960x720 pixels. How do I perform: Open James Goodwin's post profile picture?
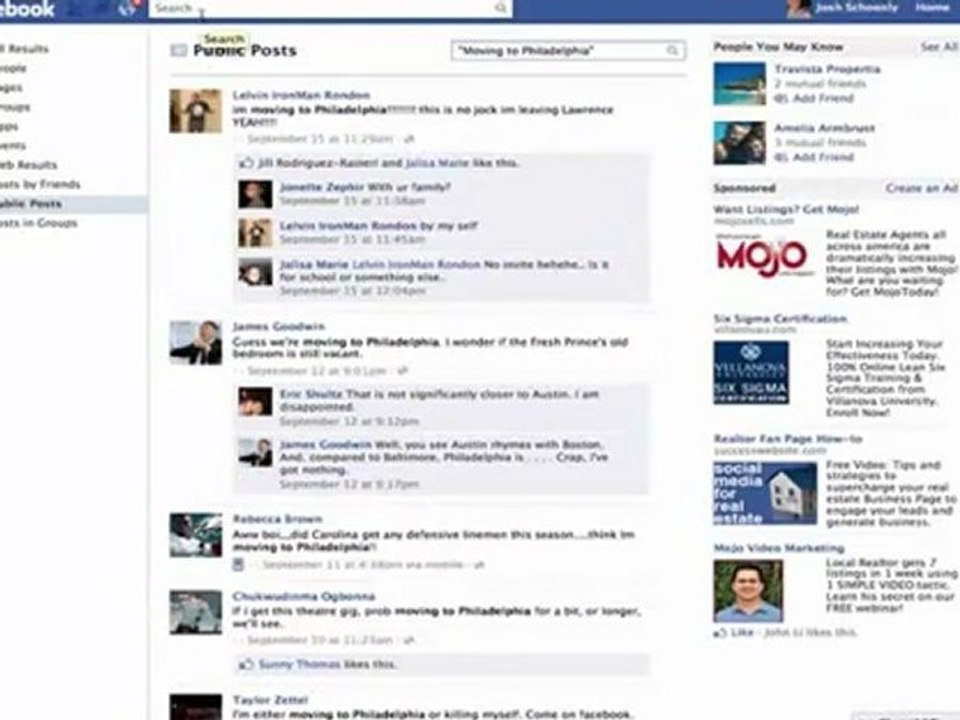[196, 343]
